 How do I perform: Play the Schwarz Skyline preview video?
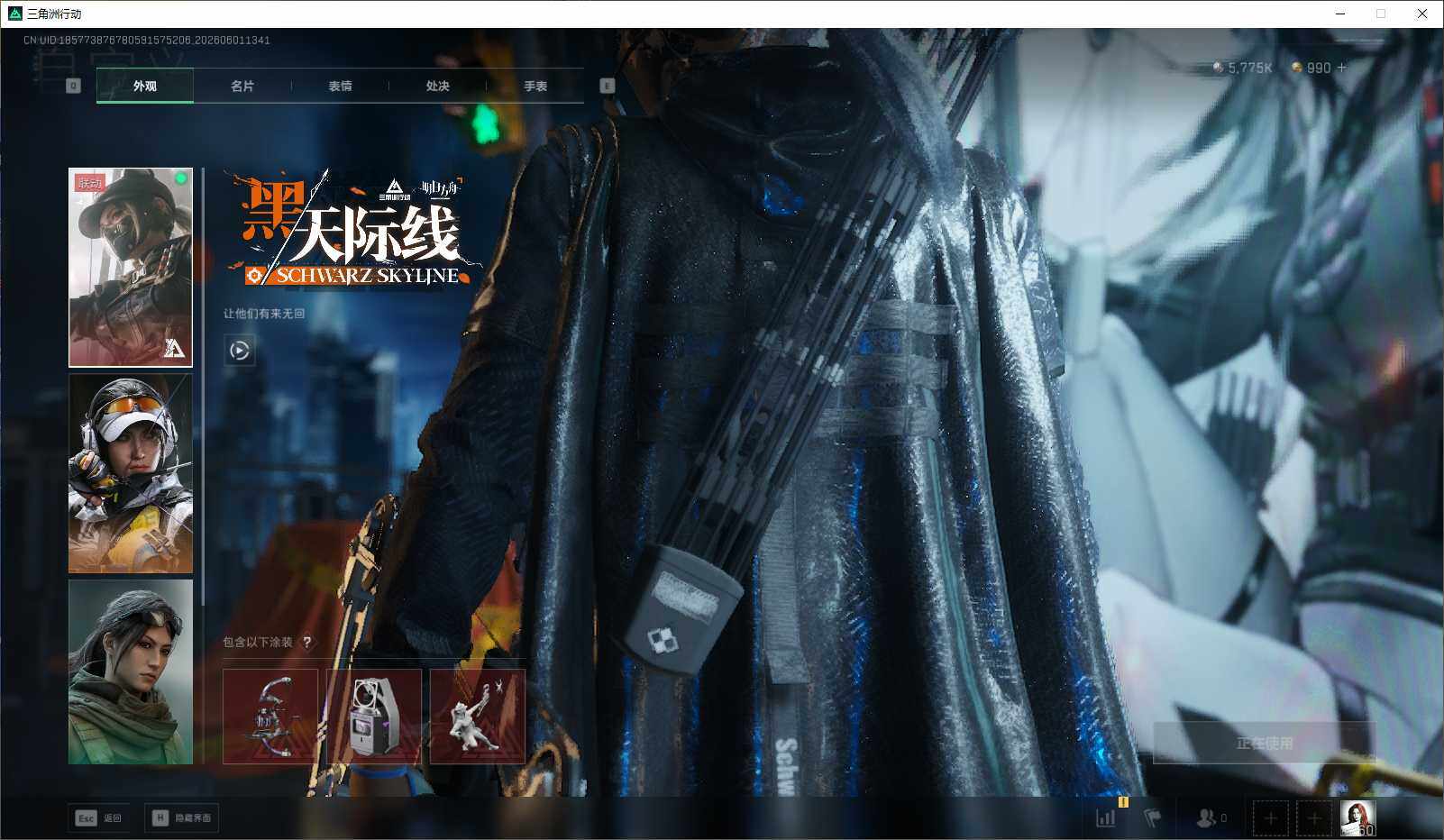240,351
